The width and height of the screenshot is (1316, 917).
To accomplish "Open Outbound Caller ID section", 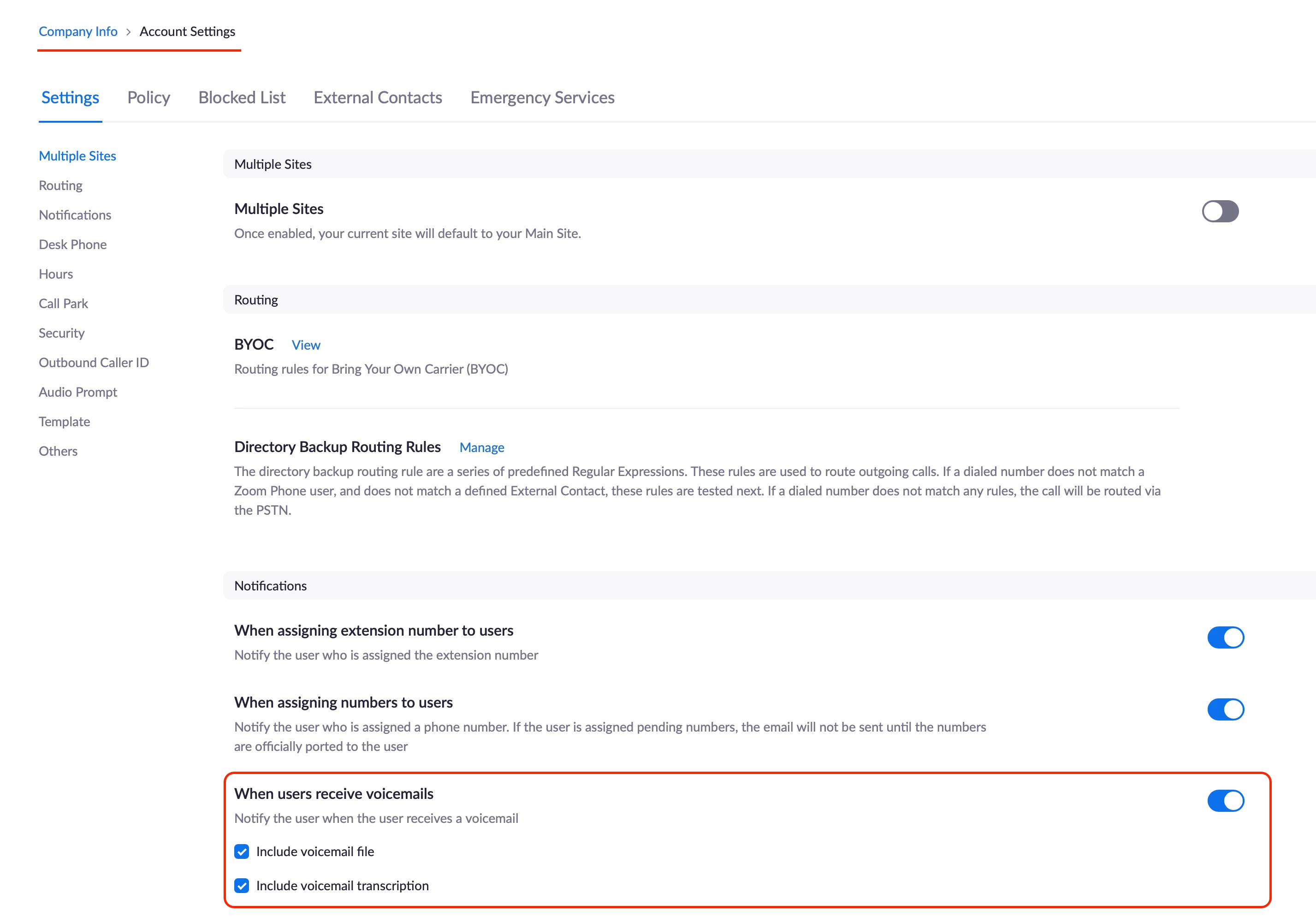I will 94,363.
